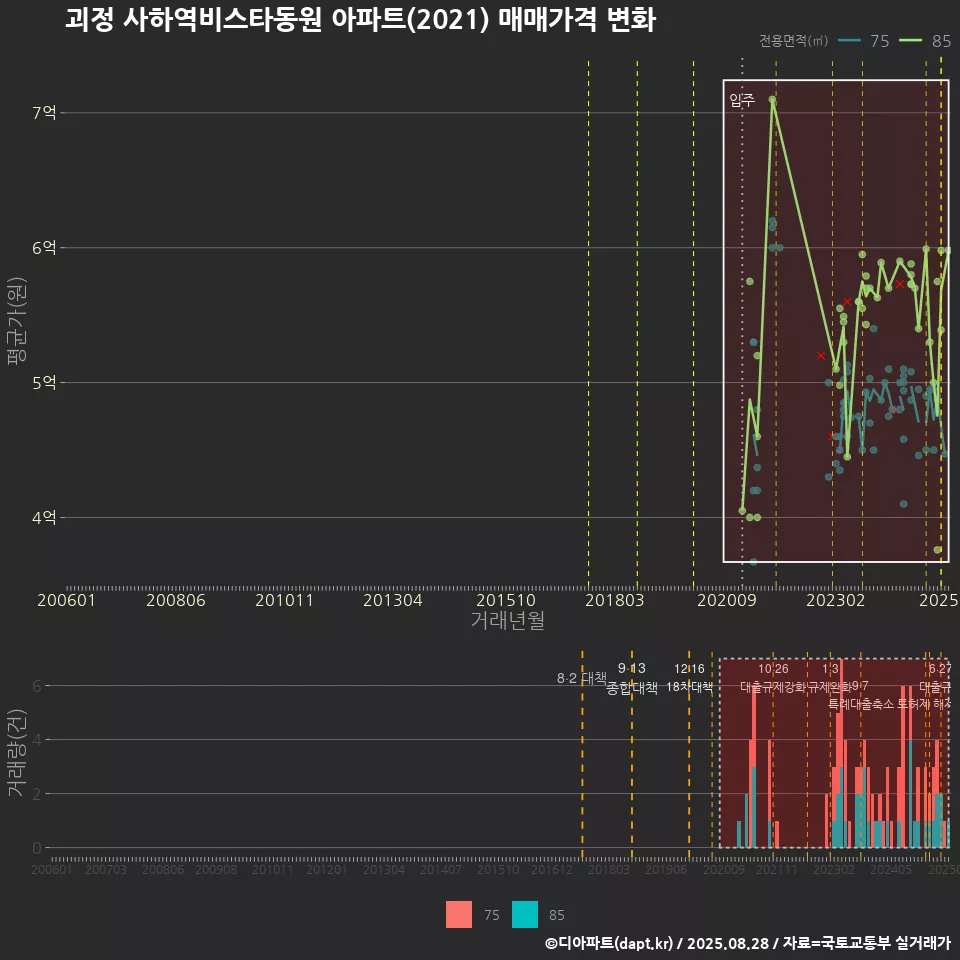The width and height of the screenshot is (960, 960).
Task: Click the 대출규제강화 annotation label
Action: tap(773, 687)
